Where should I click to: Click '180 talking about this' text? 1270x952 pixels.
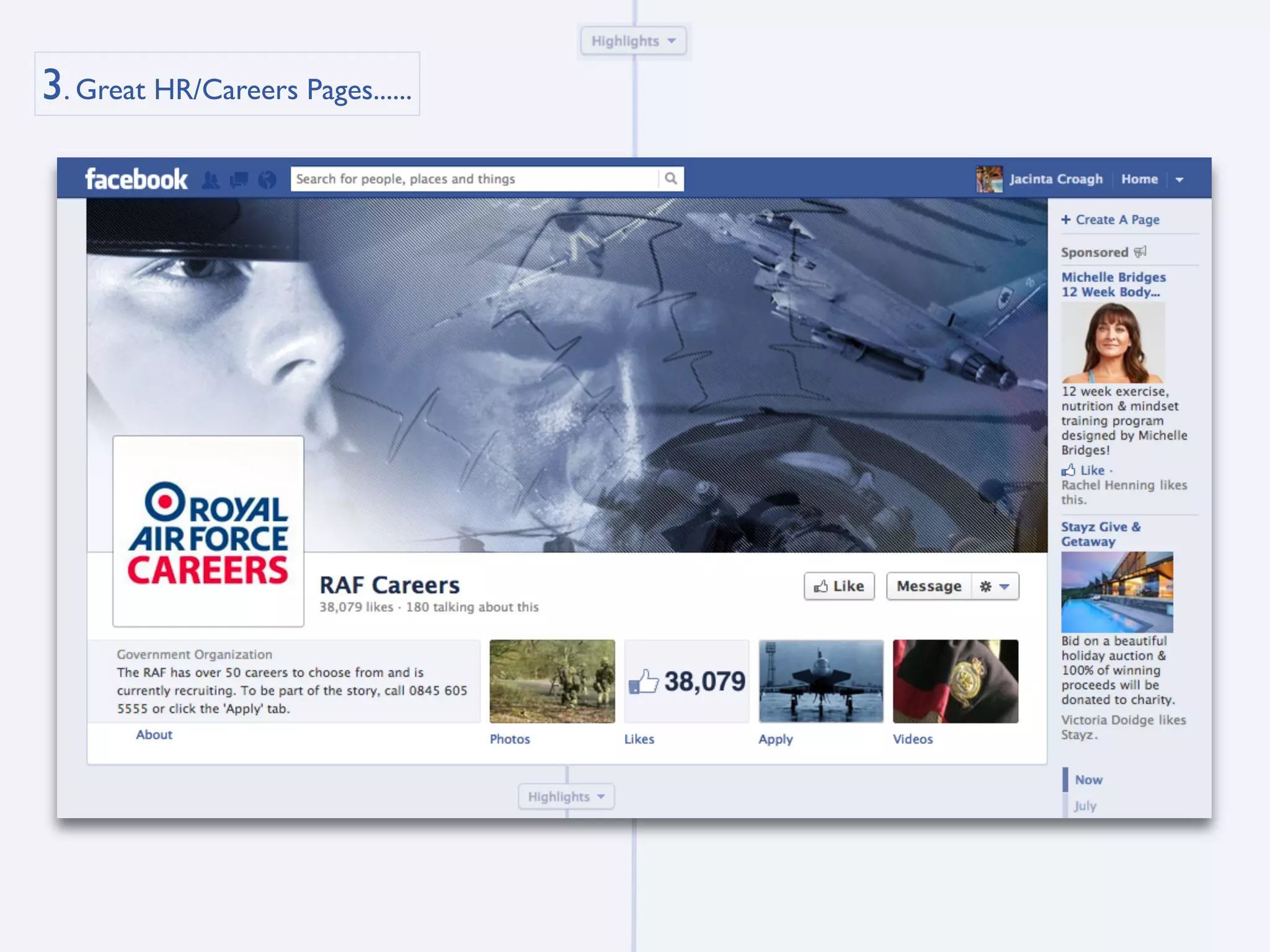point(472,607)
